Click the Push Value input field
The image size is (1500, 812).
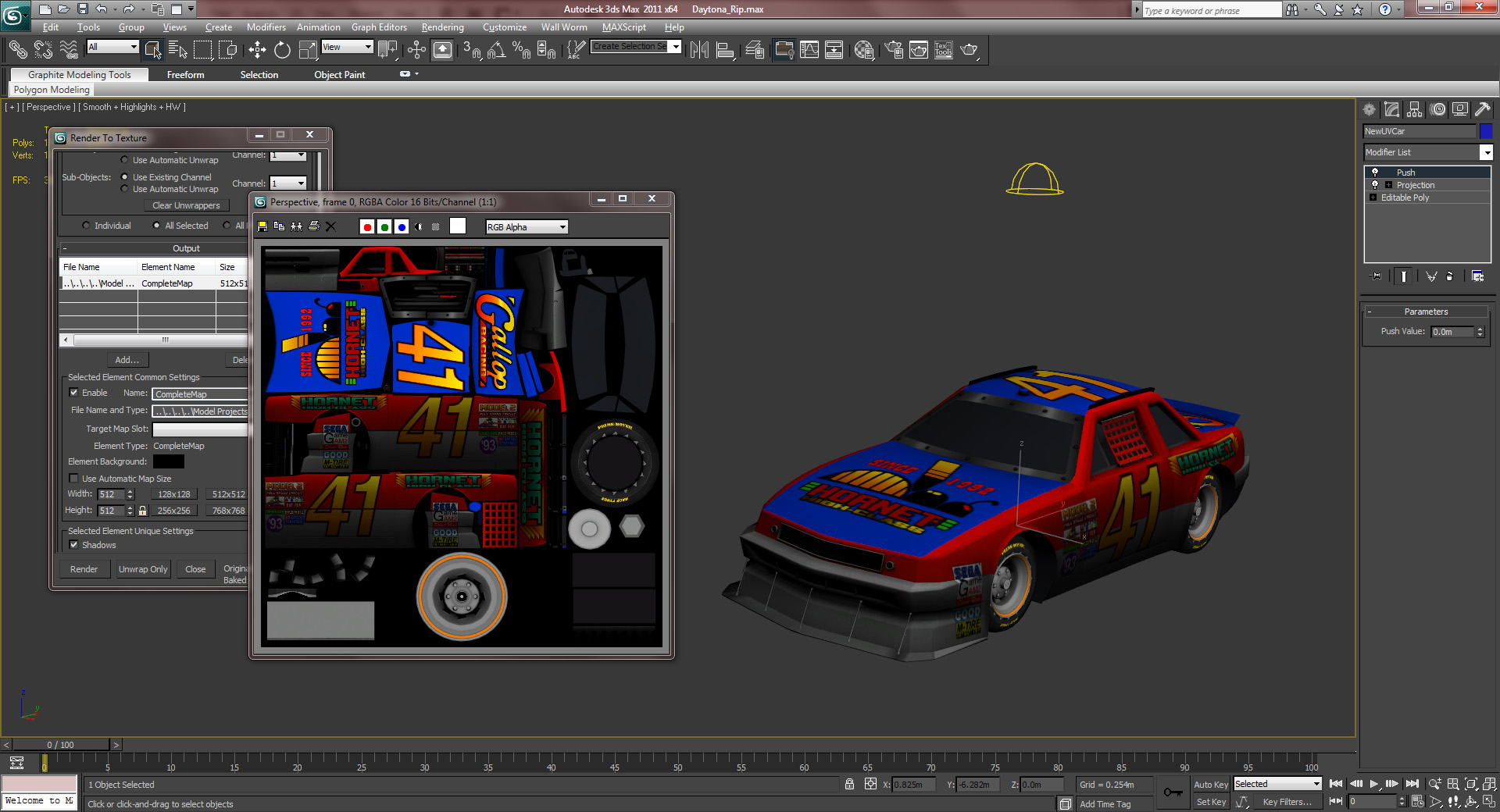coord(1452,332)
